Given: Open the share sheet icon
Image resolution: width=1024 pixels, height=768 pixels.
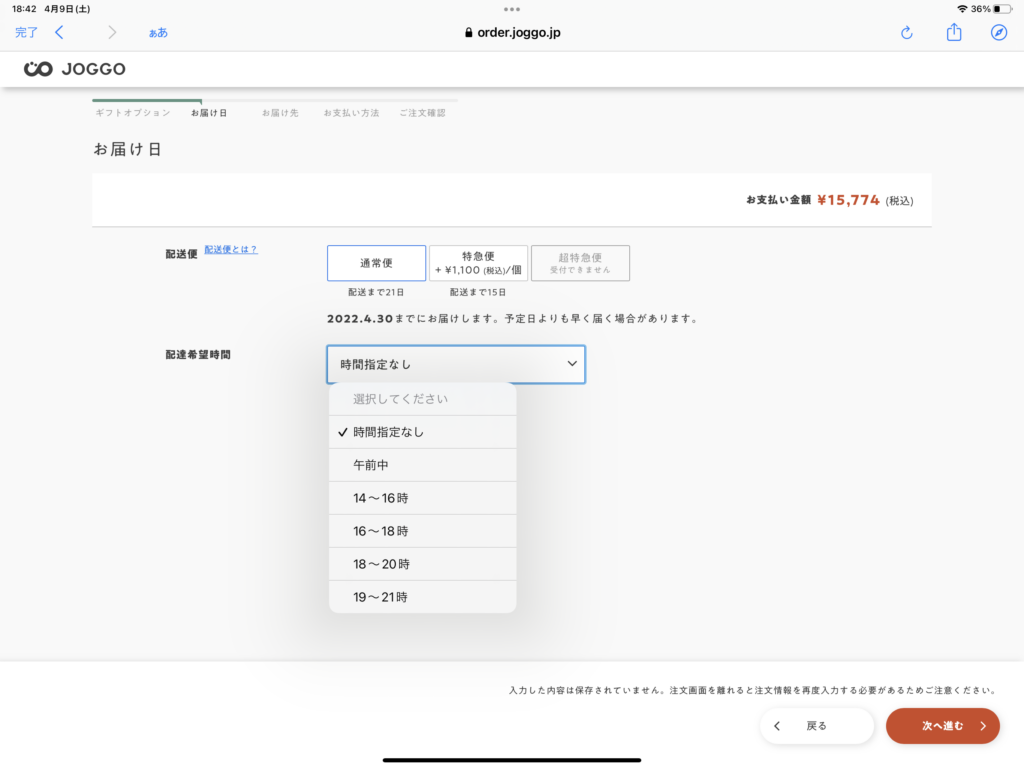Looking at the screenshot, I should (x=954, y=32).
